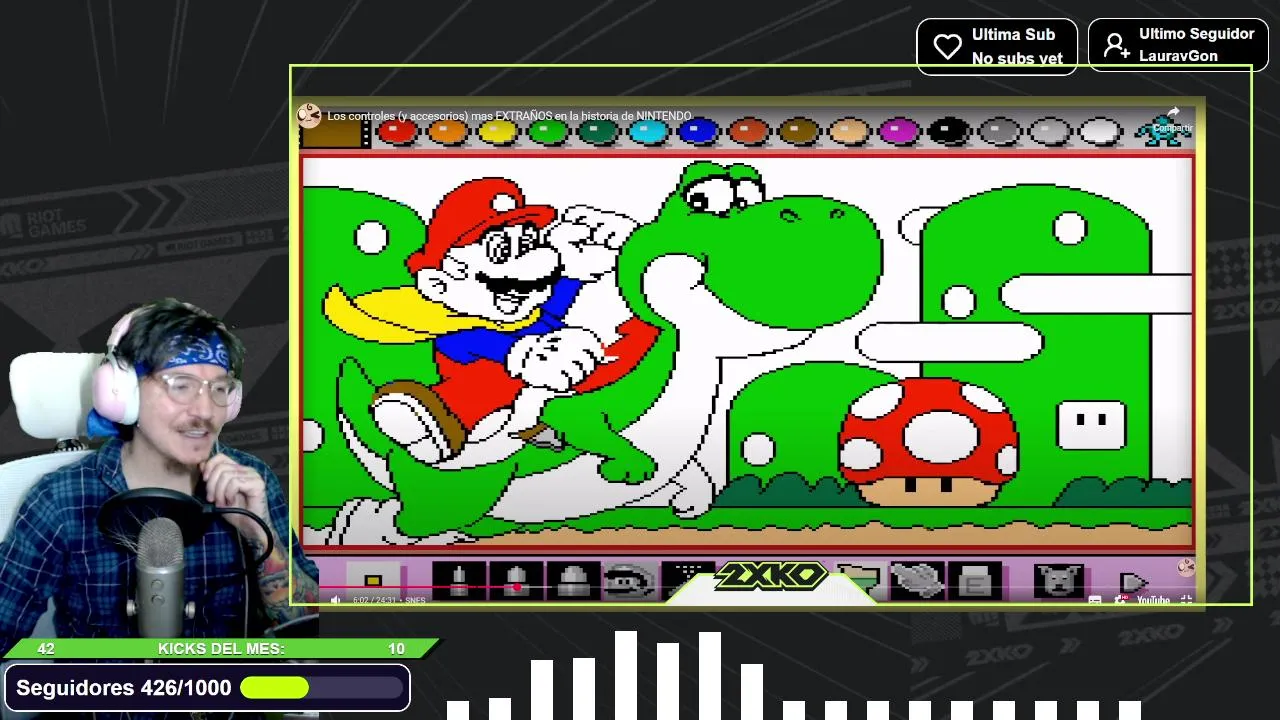Viewport: 1280px width, 720px height.
Task: Select the airbrush spray tool
Action: tap(688, 575)
